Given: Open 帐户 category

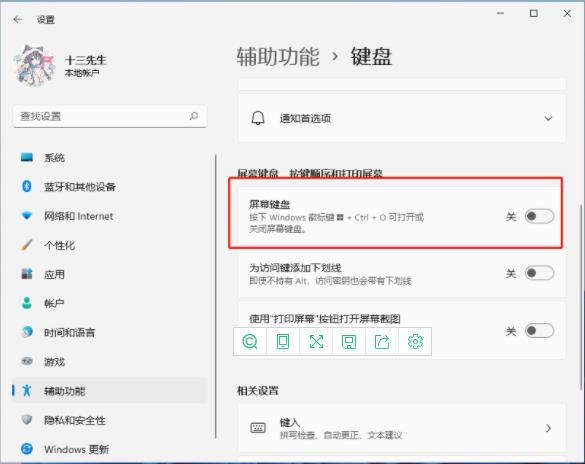Looking at the screenshot, I should [x=110, y=303].
